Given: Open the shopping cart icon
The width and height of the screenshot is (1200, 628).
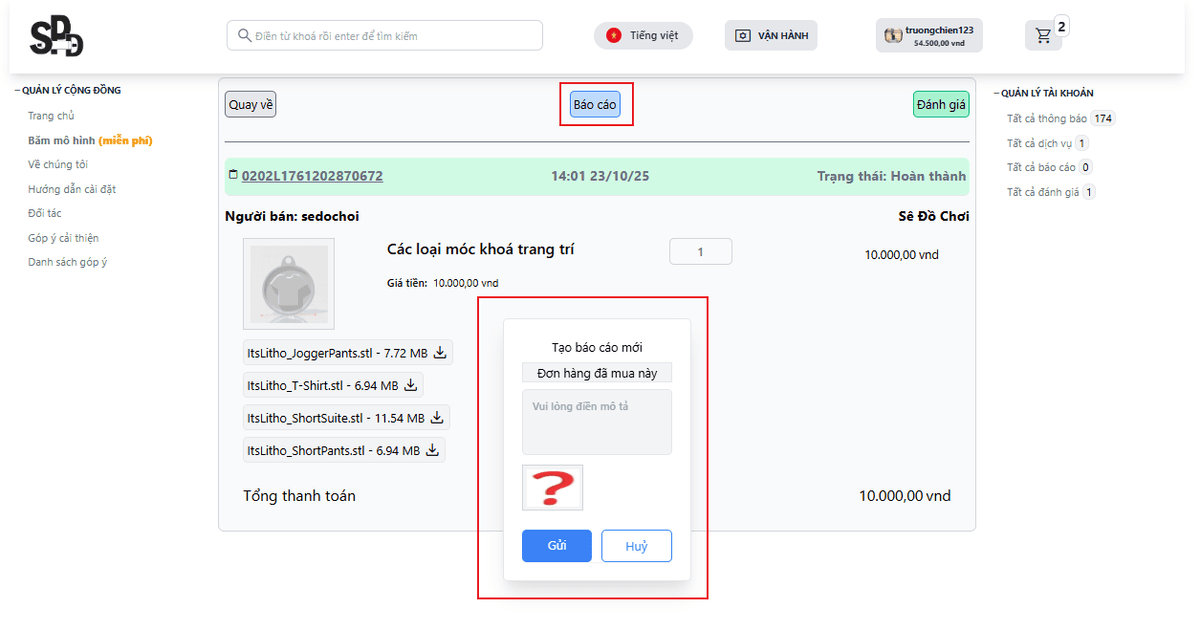Looking at the screenshot, I should click(1043, 36).
